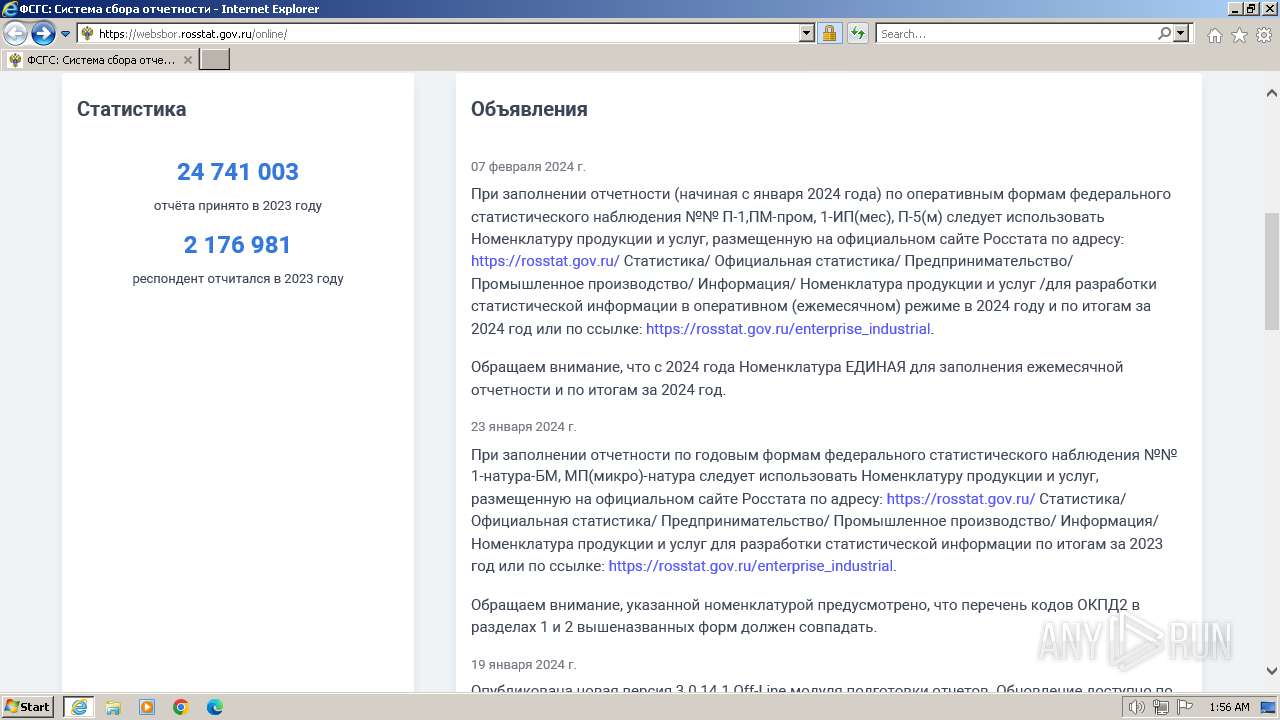The height and width of the screenshot is (720, 1280).
Task: Open the Home page icon
Action: 1214,35
